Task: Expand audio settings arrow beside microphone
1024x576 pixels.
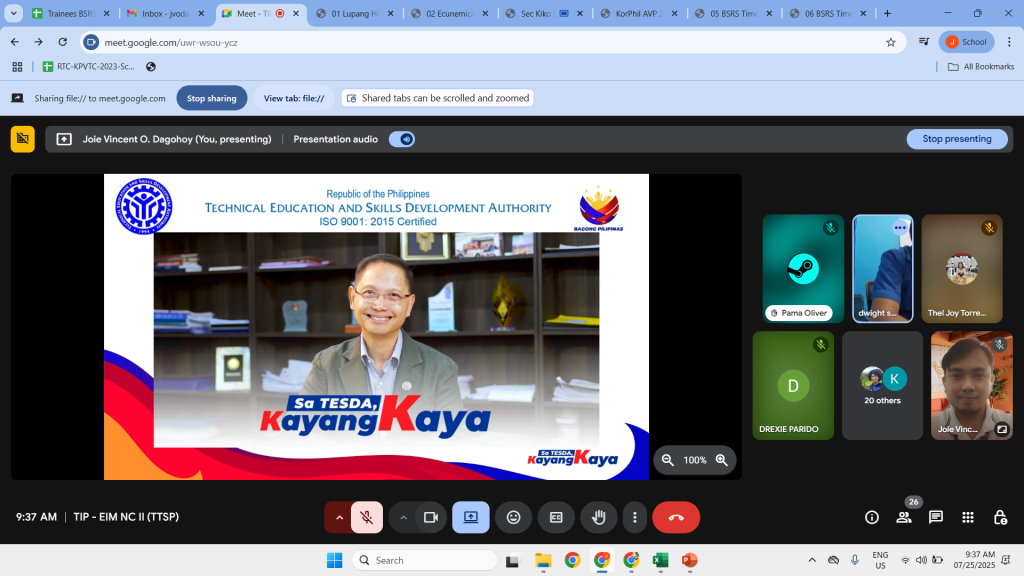Action: tap(339, 517)
